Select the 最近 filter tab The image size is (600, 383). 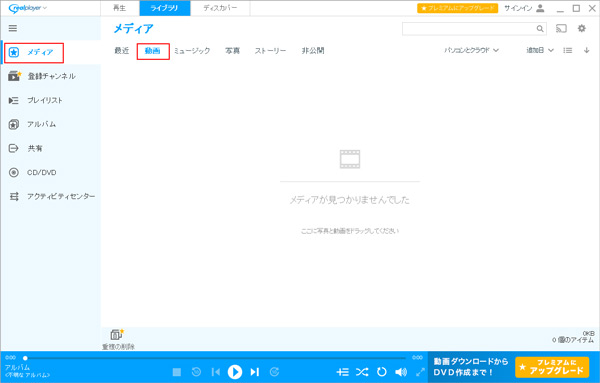tap(122, 51)
